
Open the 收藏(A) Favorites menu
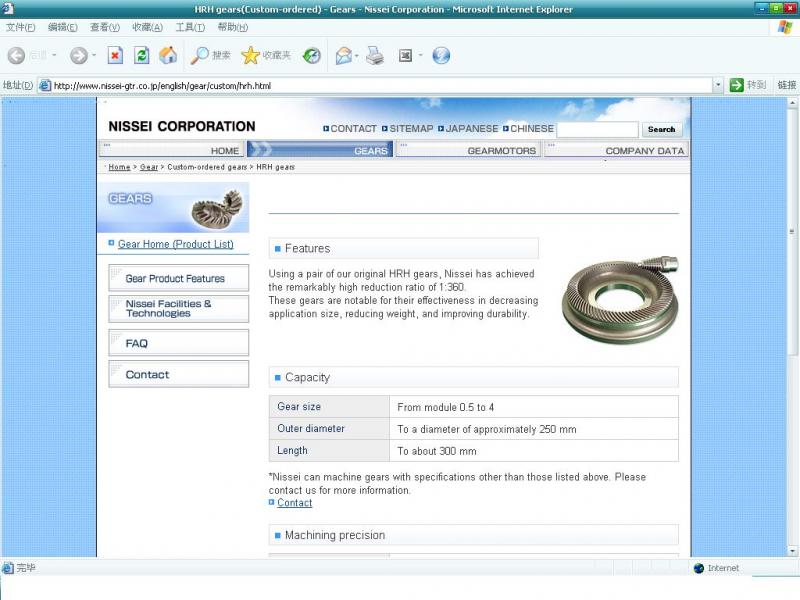pos(147,27)
